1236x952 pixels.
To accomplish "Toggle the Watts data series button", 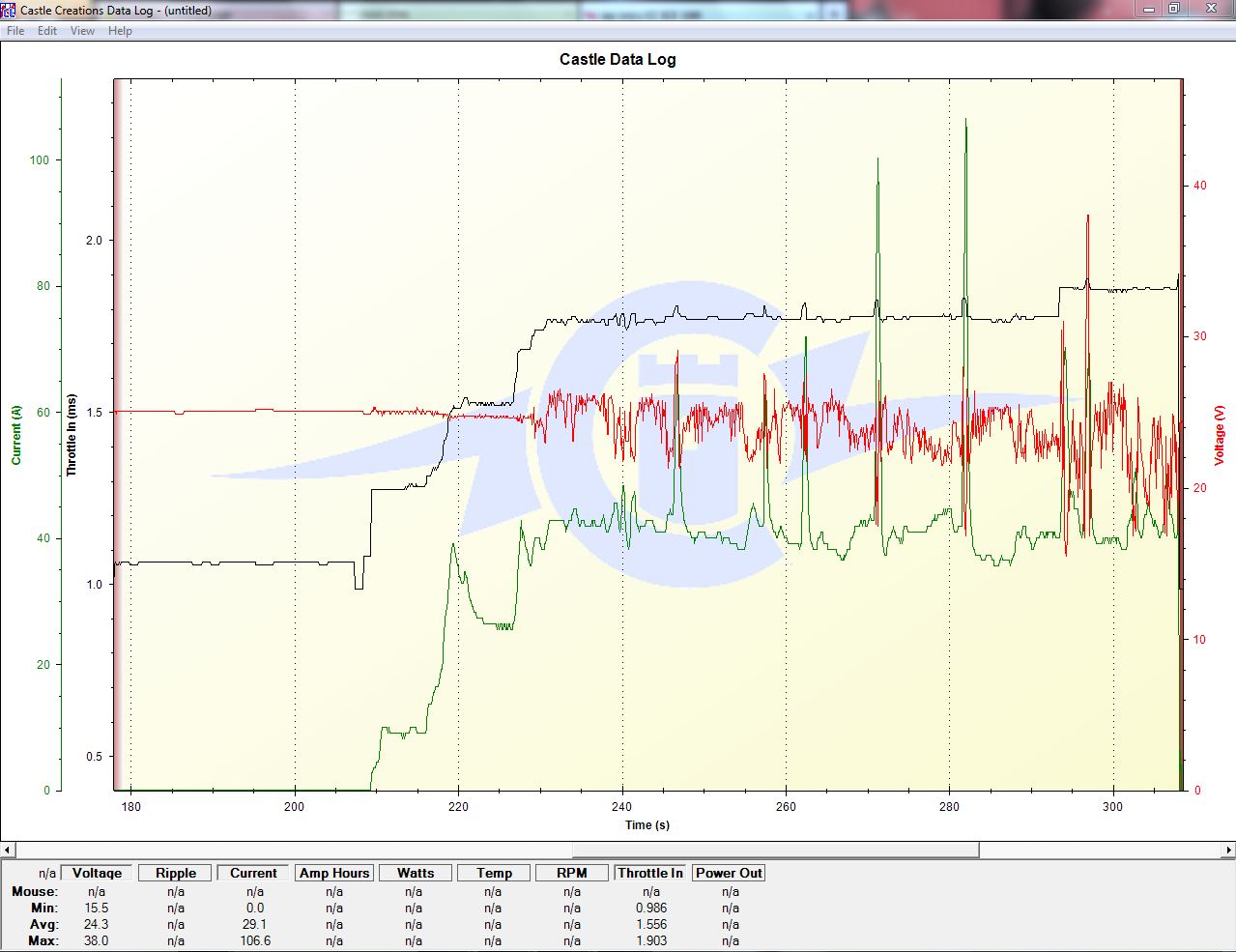I will point(416,873).
